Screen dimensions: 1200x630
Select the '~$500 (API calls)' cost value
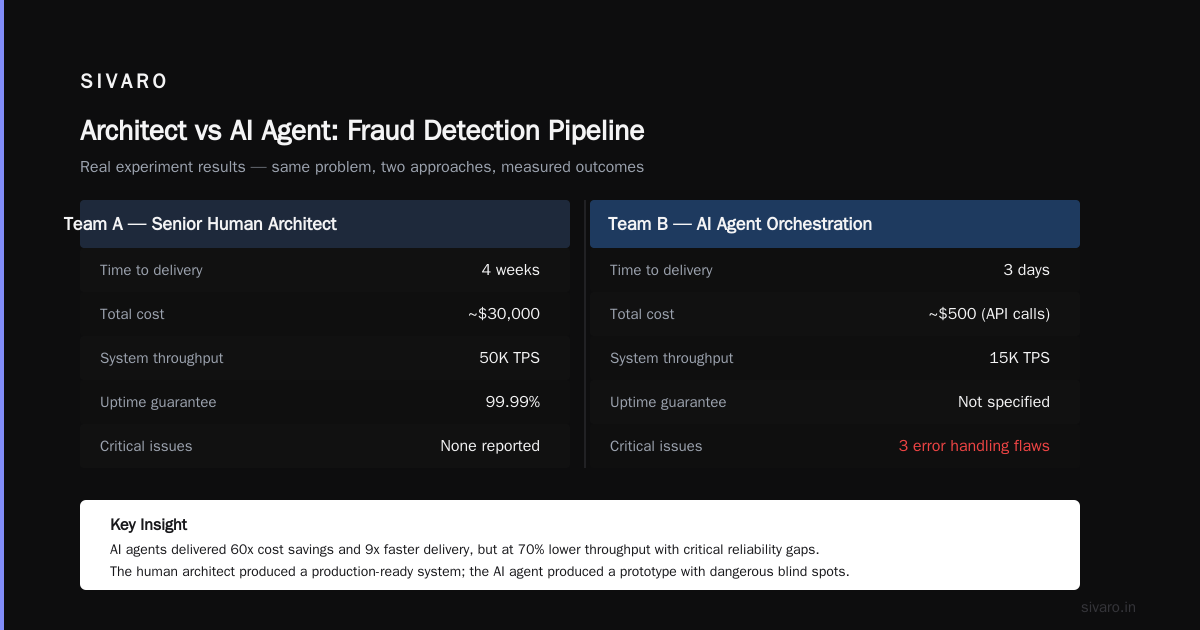989,314
